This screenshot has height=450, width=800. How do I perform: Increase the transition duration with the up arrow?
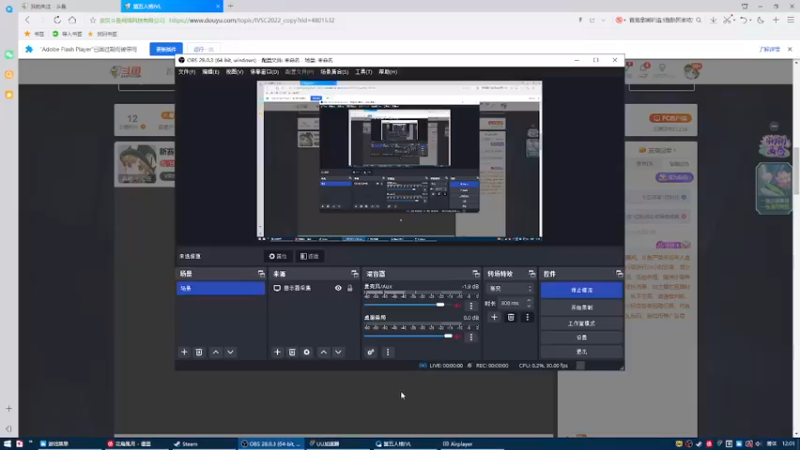click(x=529, y=301)
